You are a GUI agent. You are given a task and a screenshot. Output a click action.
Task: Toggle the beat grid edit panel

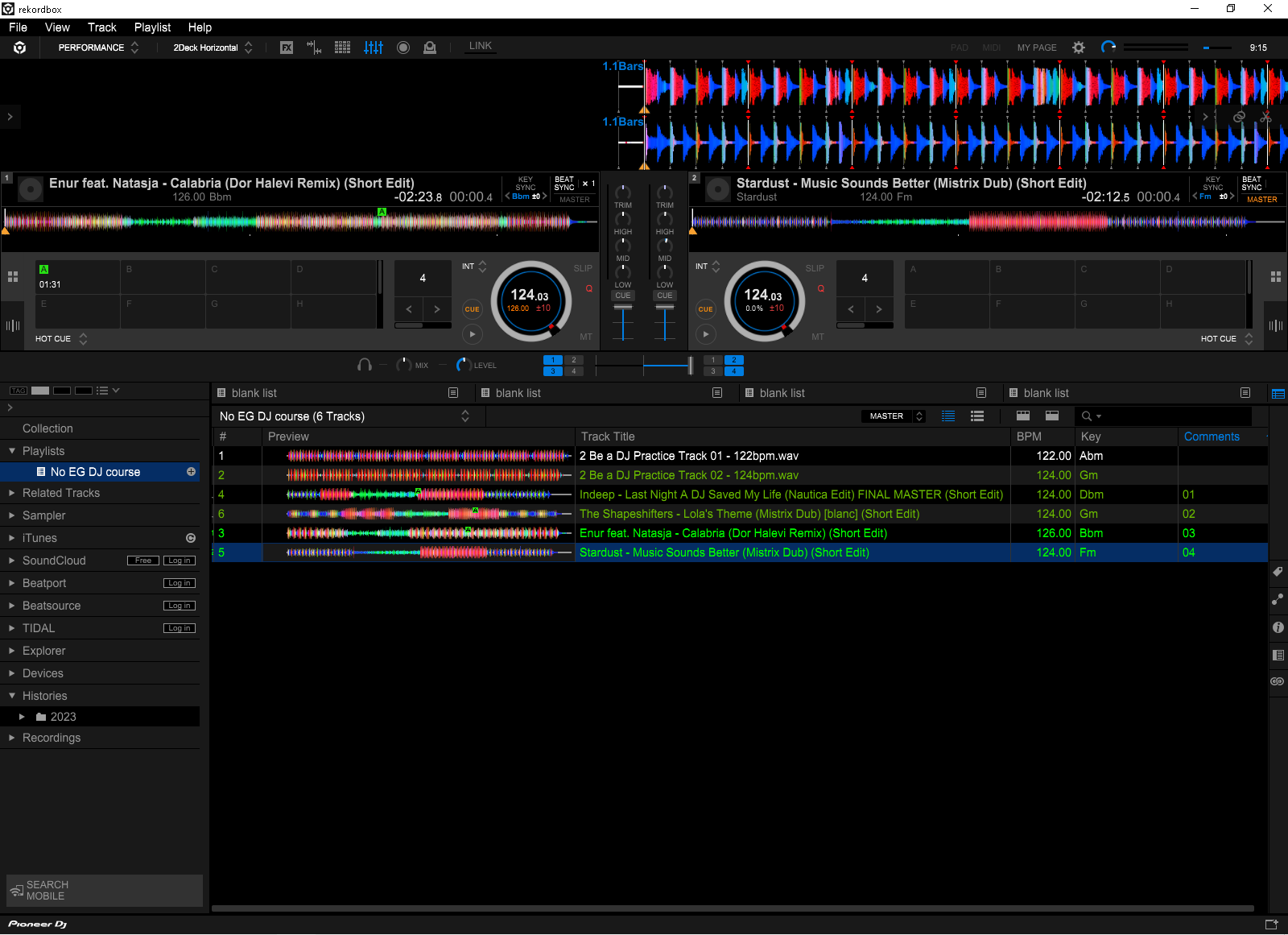[x=314, y=48]
